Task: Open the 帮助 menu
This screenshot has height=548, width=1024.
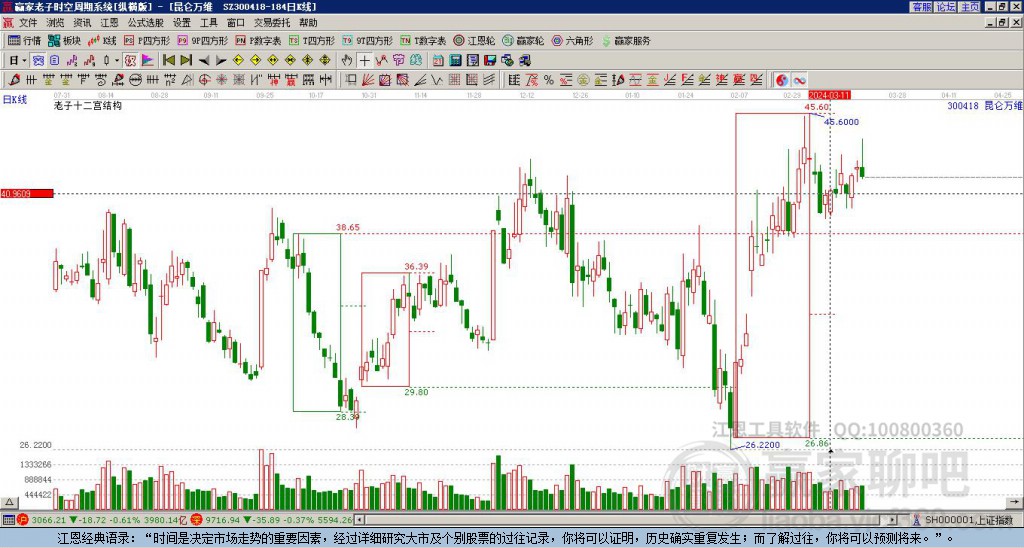Action: tap(308, 23)
